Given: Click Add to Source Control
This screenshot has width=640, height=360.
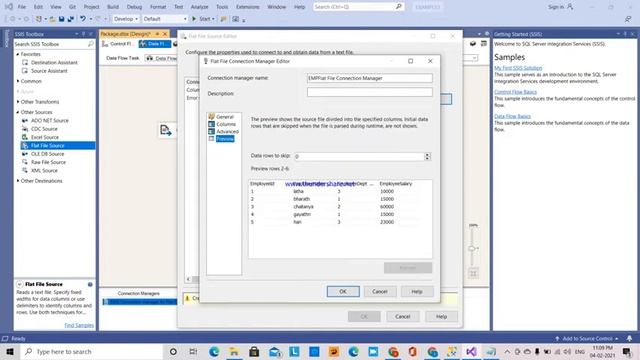Looking at the screenshot, I should click(x=587, y=339).
